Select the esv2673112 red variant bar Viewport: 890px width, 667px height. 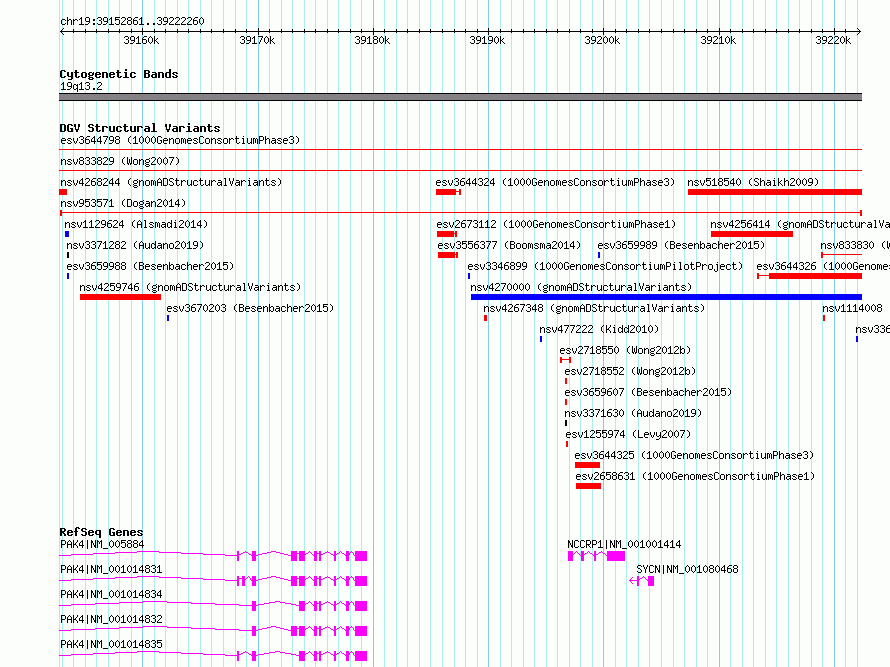446,234
